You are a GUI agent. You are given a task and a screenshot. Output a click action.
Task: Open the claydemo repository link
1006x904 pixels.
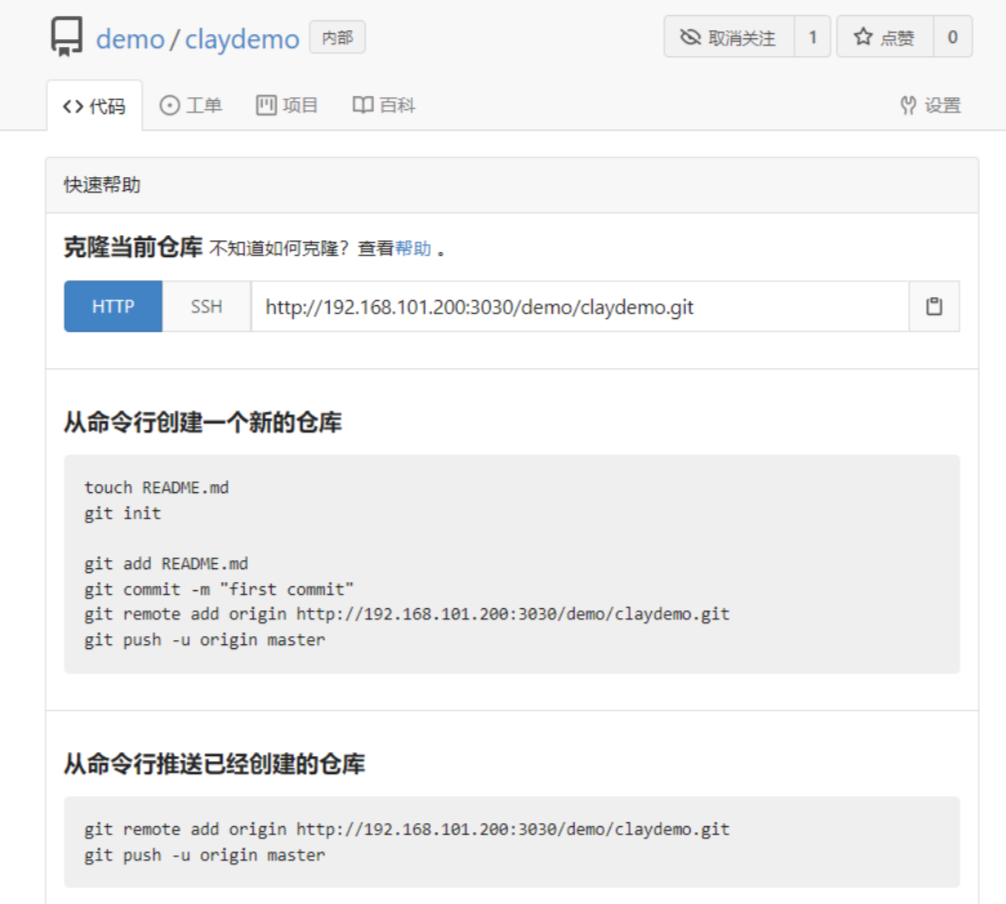242,39
